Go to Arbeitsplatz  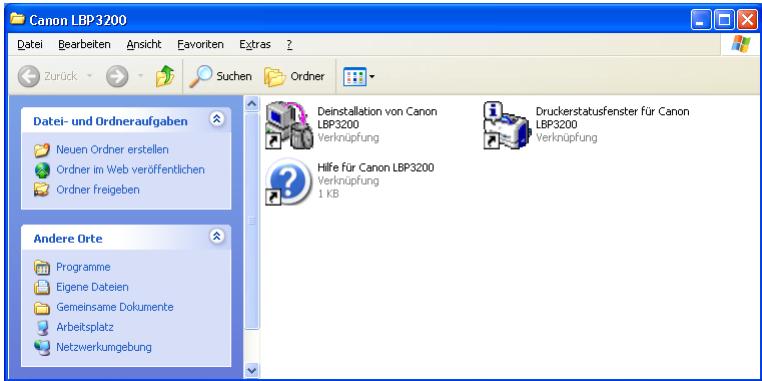coord(85,327)
